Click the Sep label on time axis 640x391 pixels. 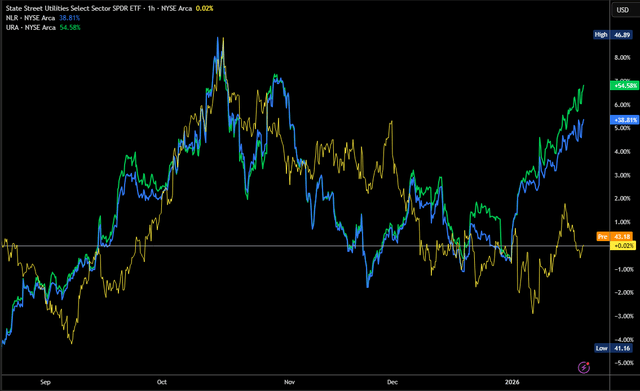click(x=45, y=382)
